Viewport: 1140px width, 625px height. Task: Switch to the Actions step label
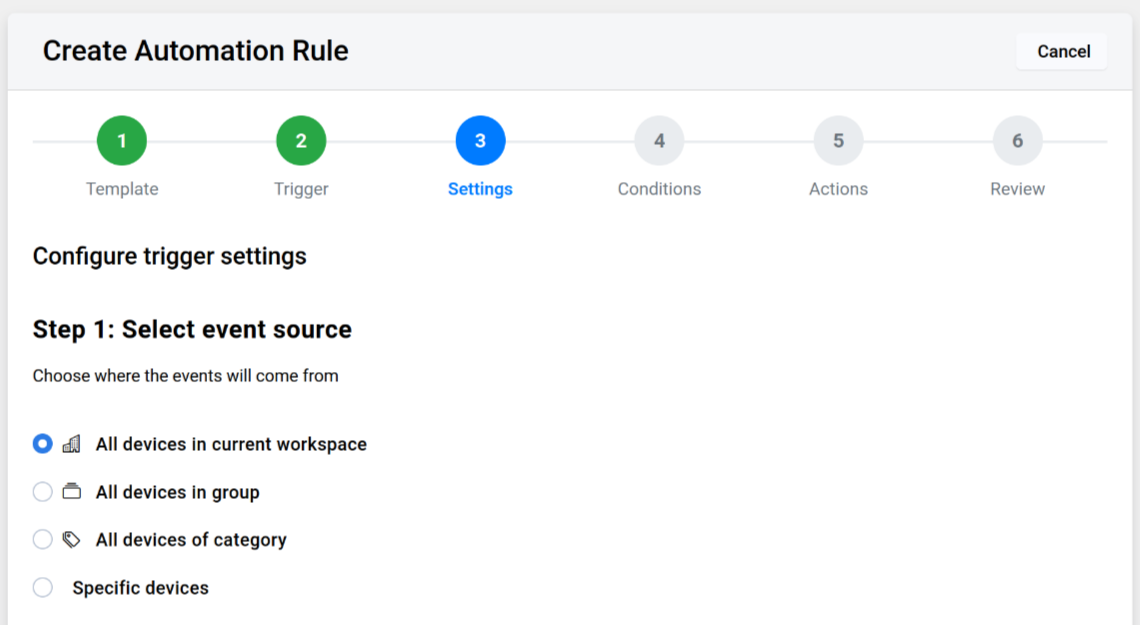[838, 189]
